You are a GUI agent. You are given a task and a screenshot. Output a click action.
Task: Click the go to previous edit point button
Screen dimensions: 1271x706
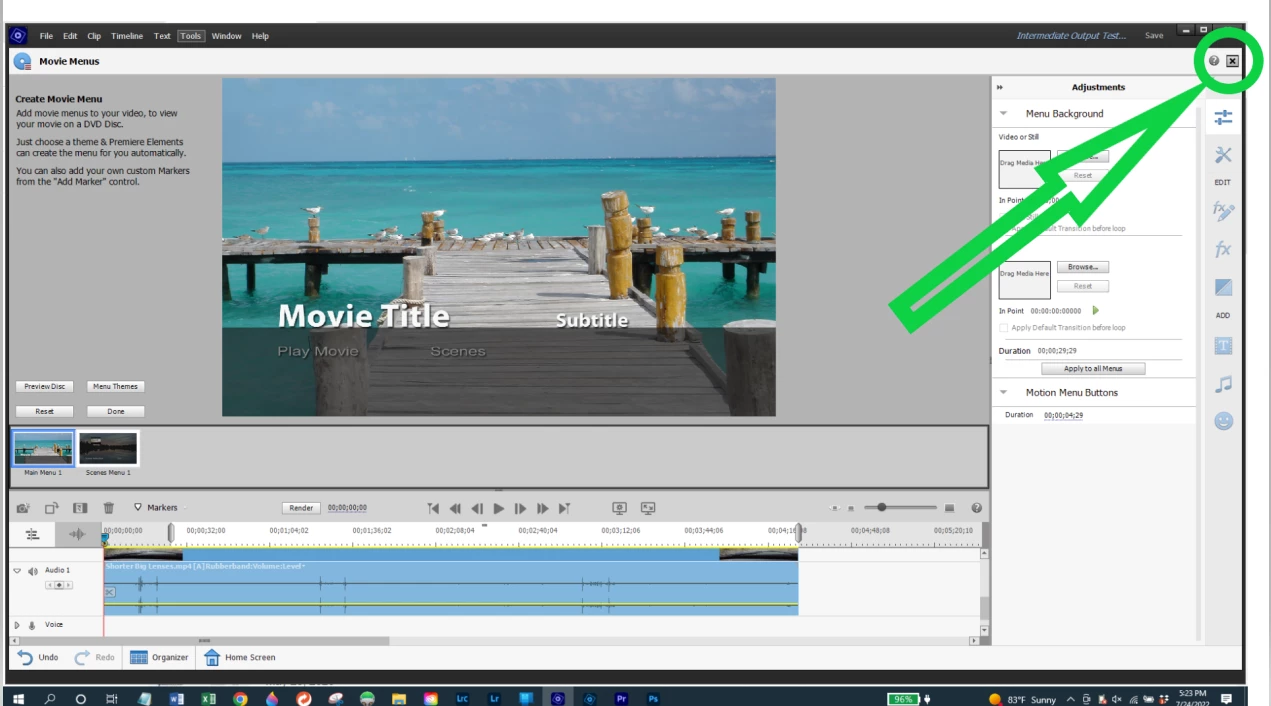[x=433, y=508]
